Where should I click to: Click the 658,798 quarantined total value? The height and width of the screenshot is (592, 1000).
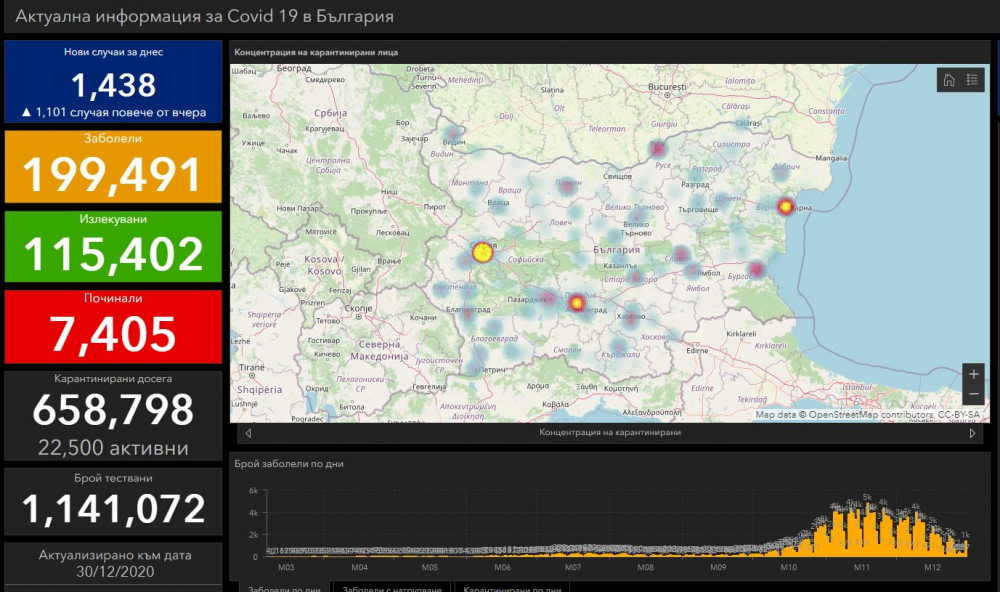pos(113,410)
